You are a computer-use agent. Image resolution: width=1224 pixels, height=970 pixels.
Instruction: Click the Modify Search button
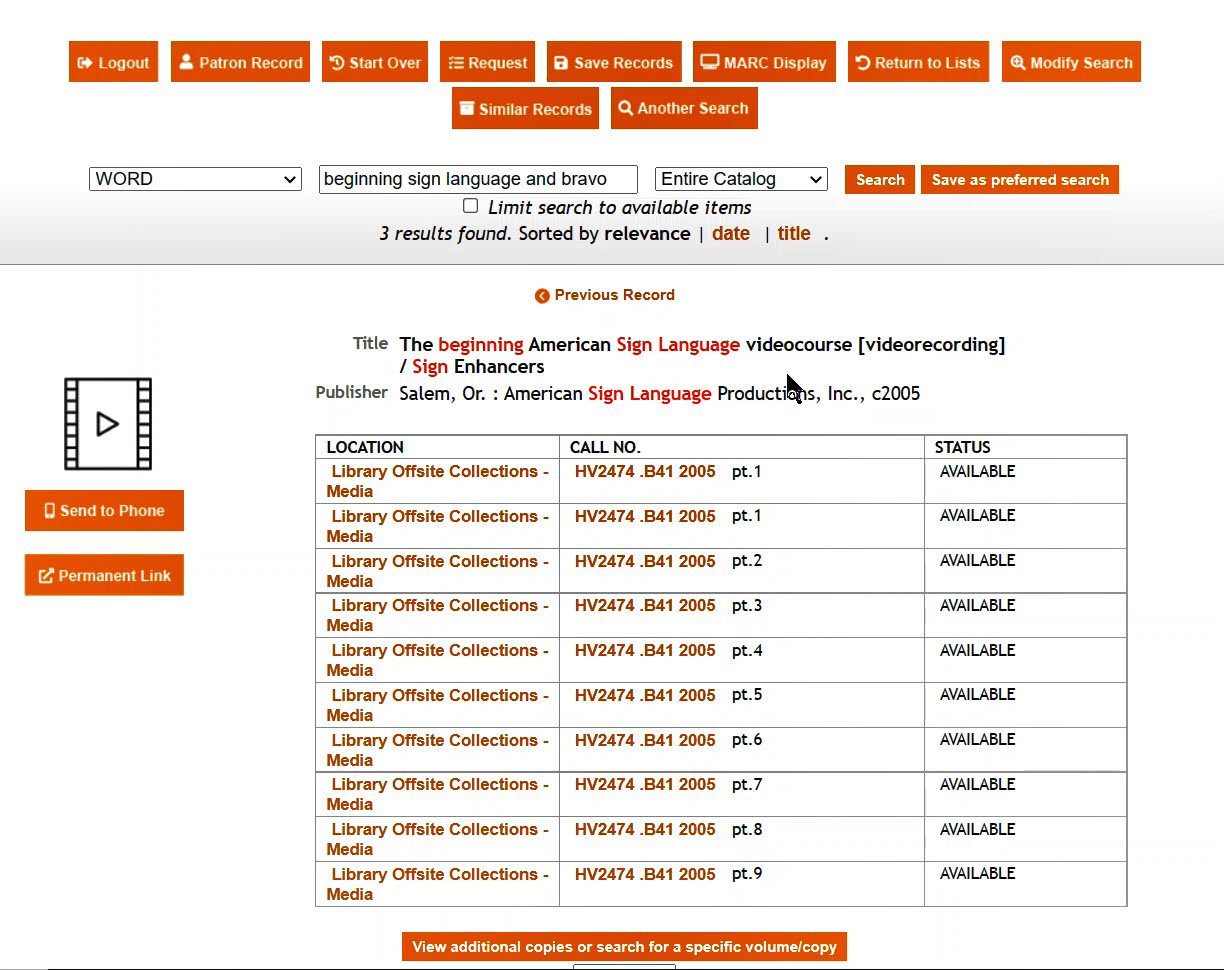click(1071, 62)
